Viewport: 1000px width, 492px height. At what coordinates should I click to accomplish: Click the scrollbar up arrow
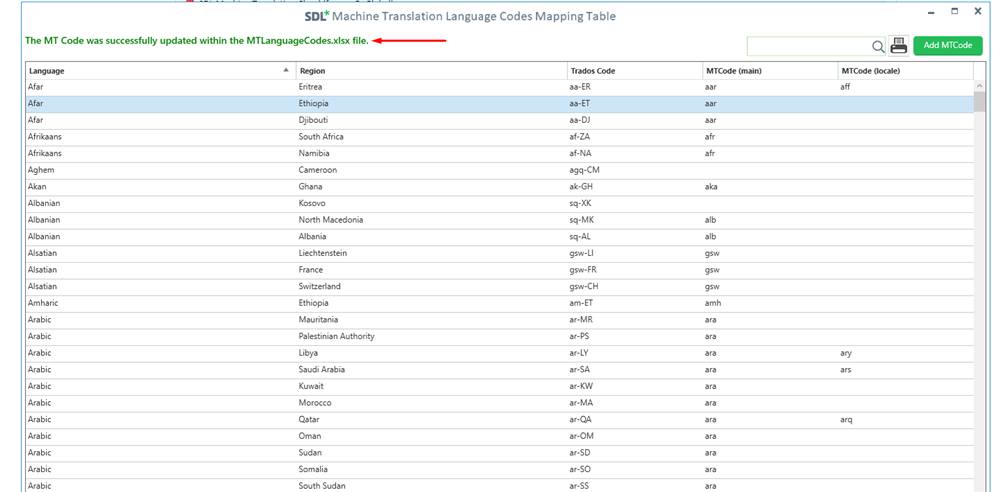click(x=979, y=86)
